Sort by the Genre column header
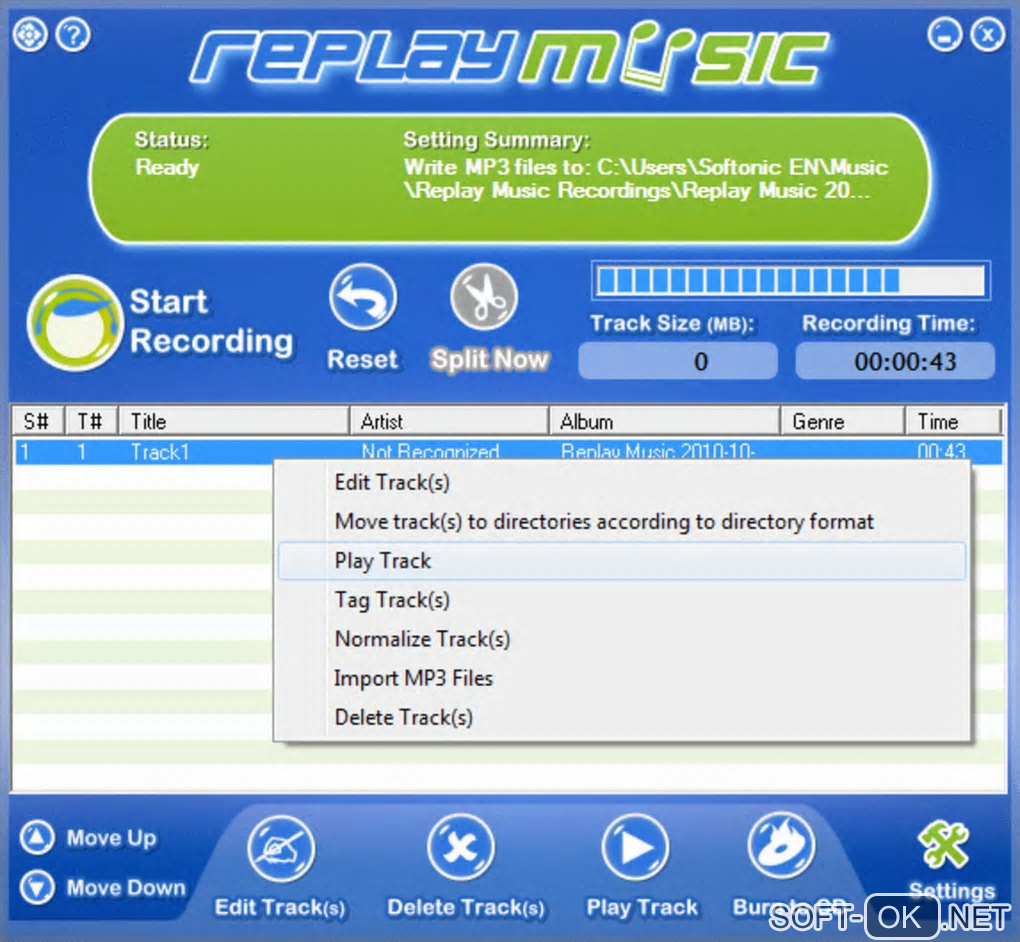Image resolution: width=1020 pixels, height=942 pixels. [x=842, y=422]
